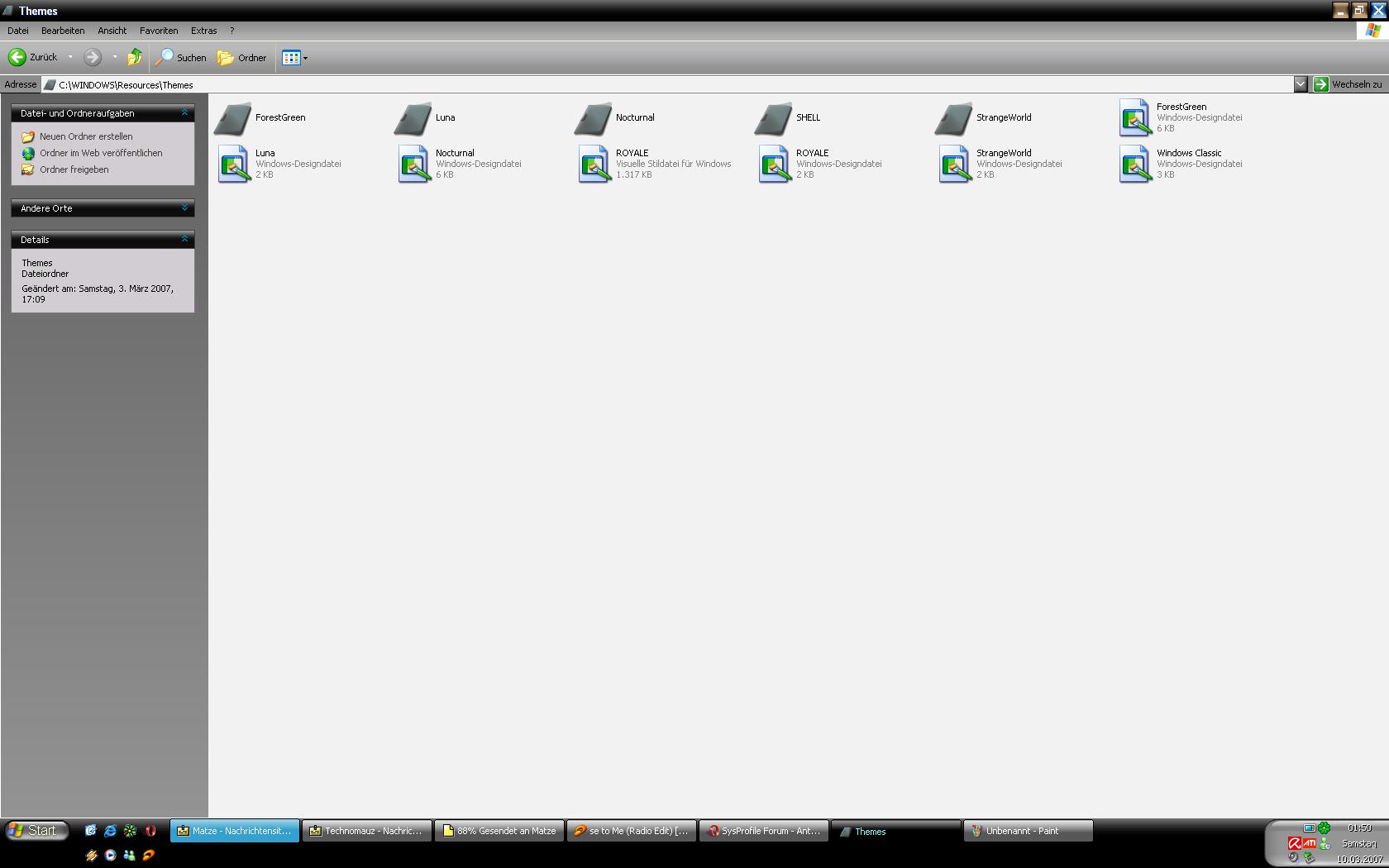Open the 88% Gesendet an Matze transfer window
This screenshot has height=868, width=1389.
(499, 831)
